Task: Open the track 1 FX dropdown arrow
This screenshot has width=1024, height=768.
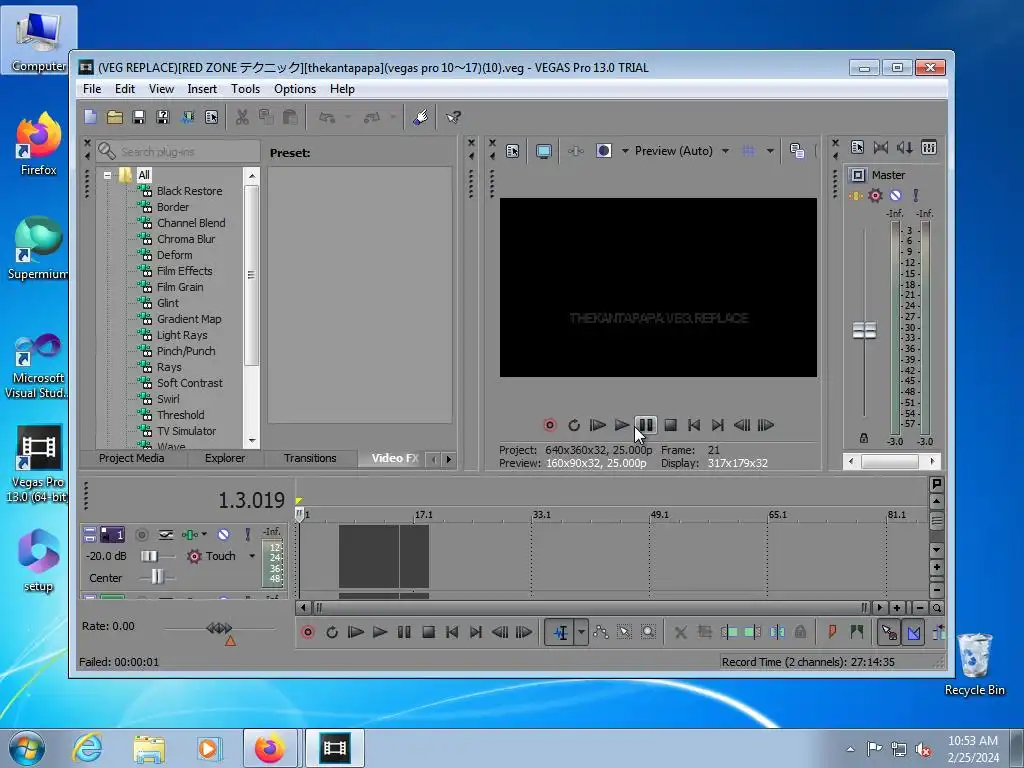Action: [x=204, y=534]
